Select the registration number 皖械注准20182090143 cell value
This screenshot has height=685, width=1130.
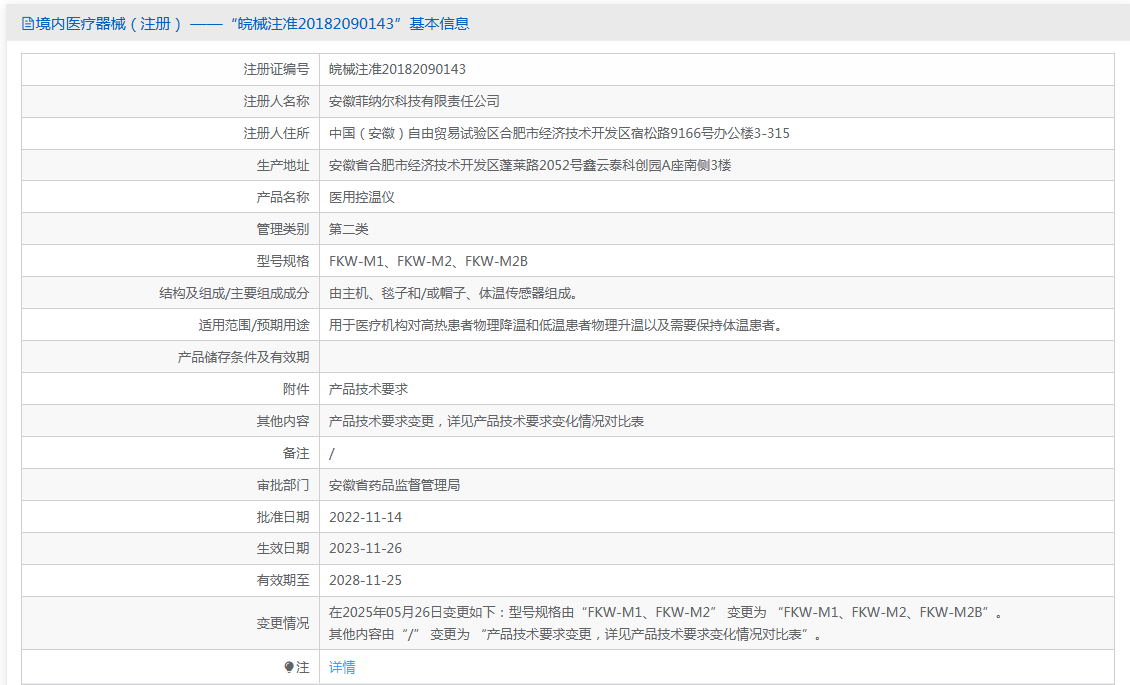tap(397, 69)
